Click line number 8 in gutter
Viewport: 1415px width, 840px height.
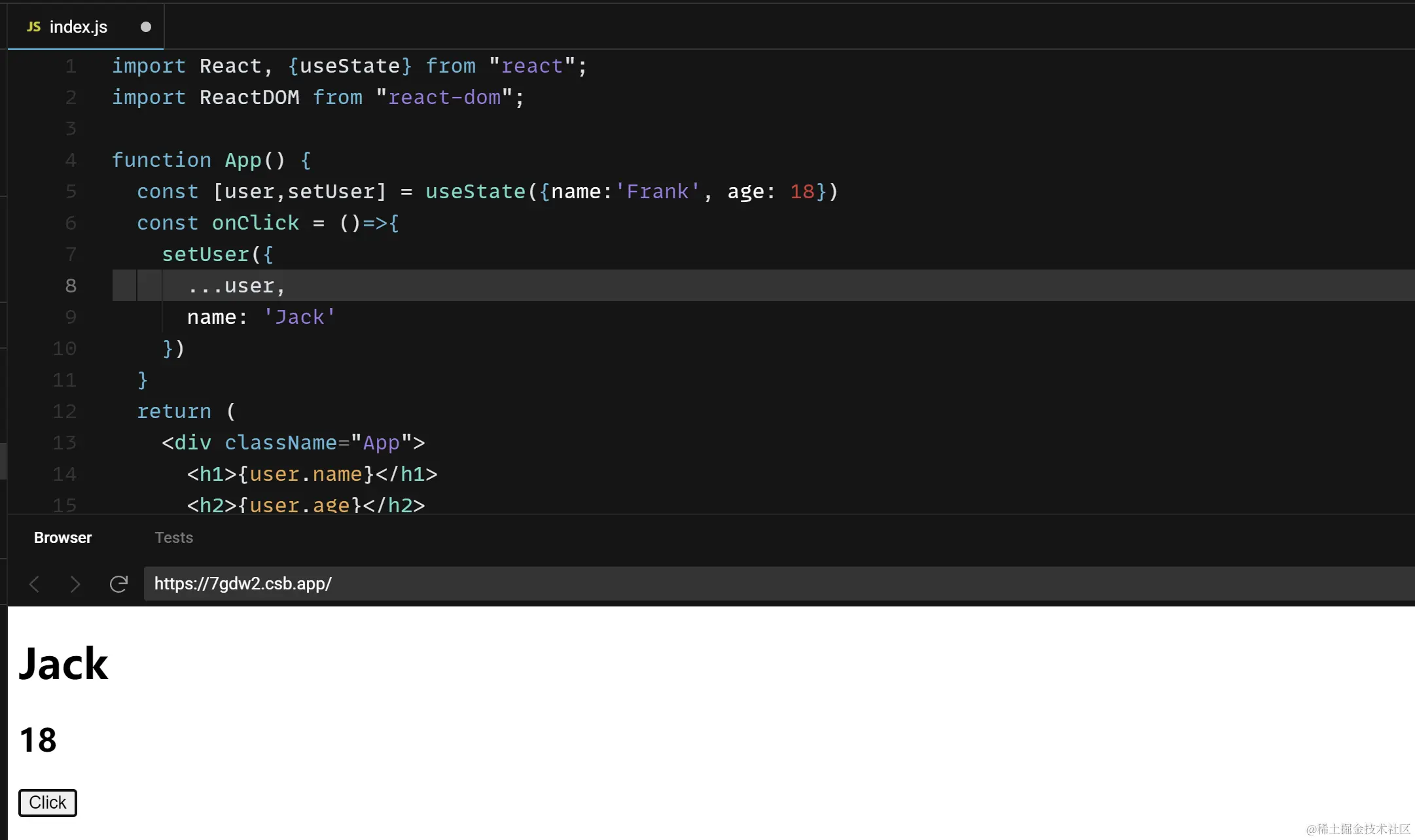[x=71, y=286]
